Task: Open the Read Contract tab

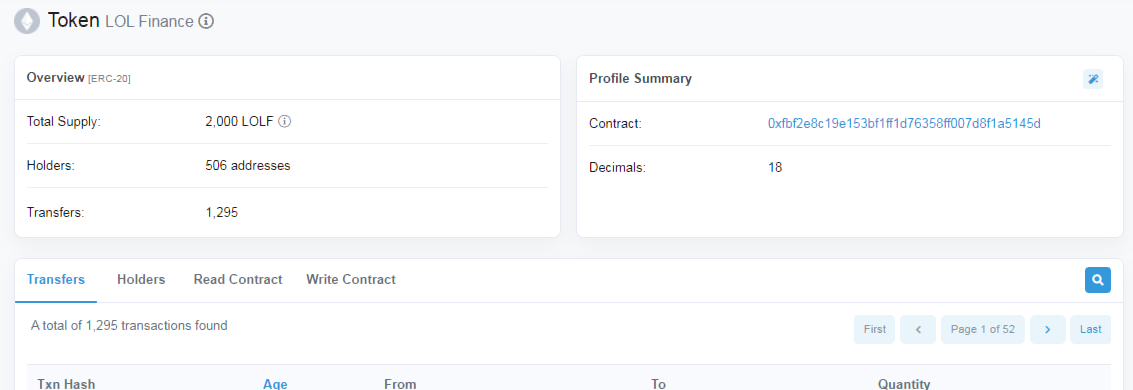Action: tap(238, 280)
